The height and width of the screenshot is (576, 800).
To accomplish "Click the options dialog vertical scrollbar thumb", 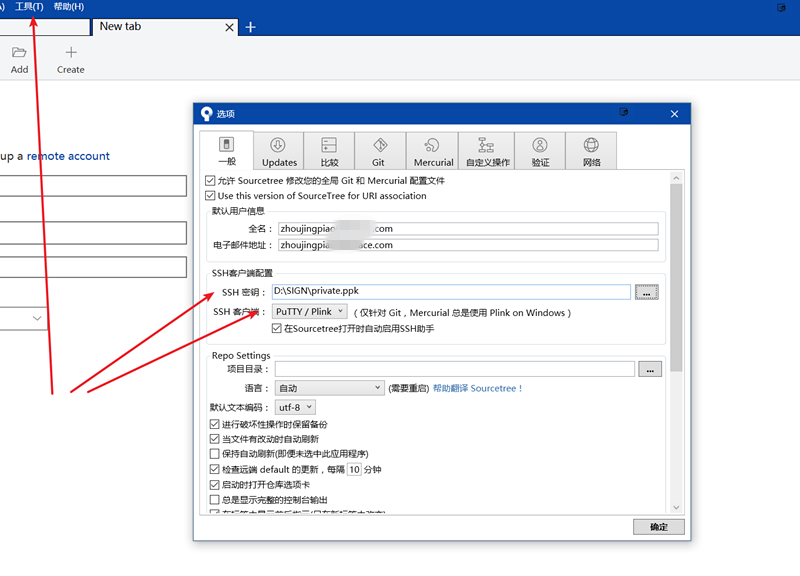I will coord(676,278).
